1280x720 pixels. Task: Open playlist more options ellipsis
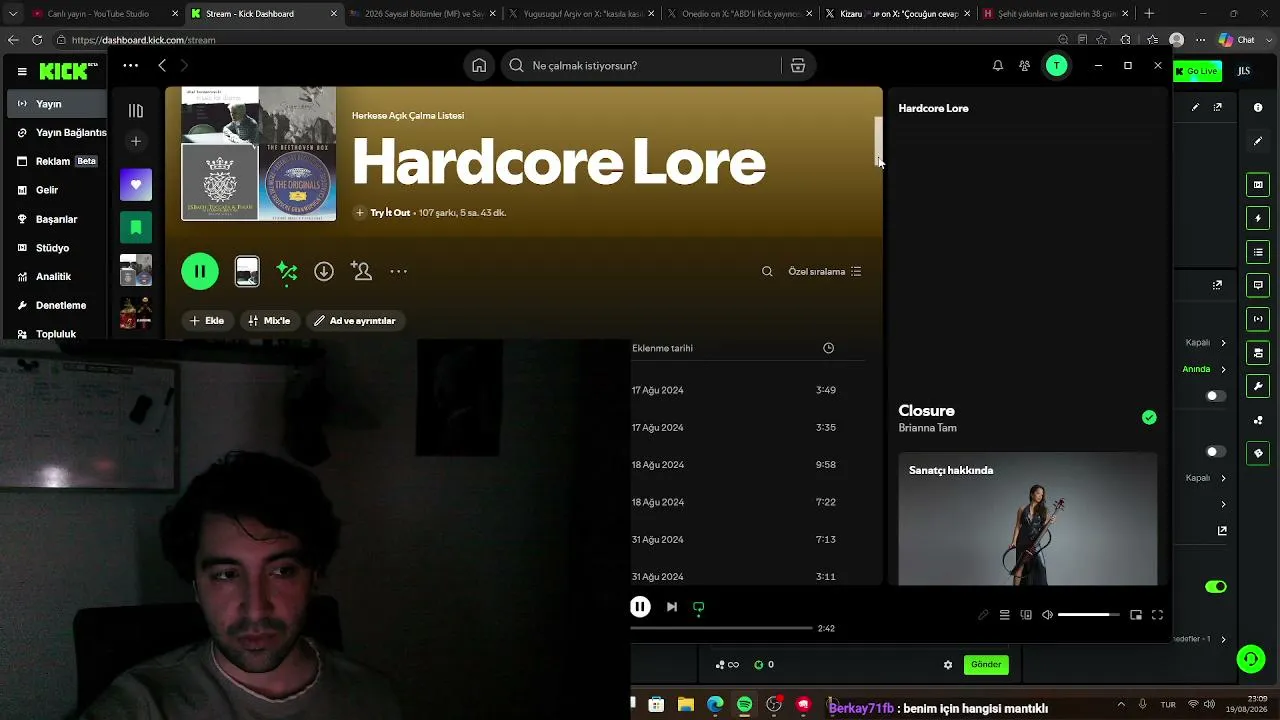point(398,271)
